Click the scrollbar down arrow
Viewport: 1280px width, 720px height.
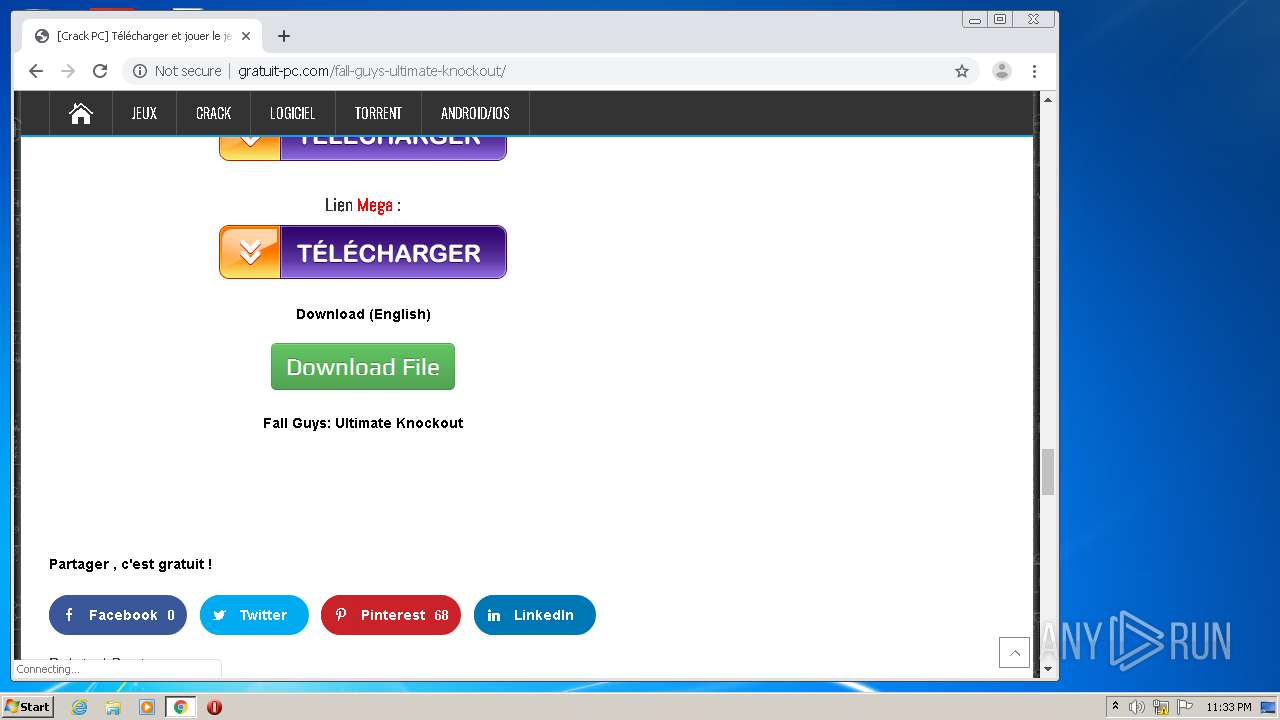(x=1048, y=669)
